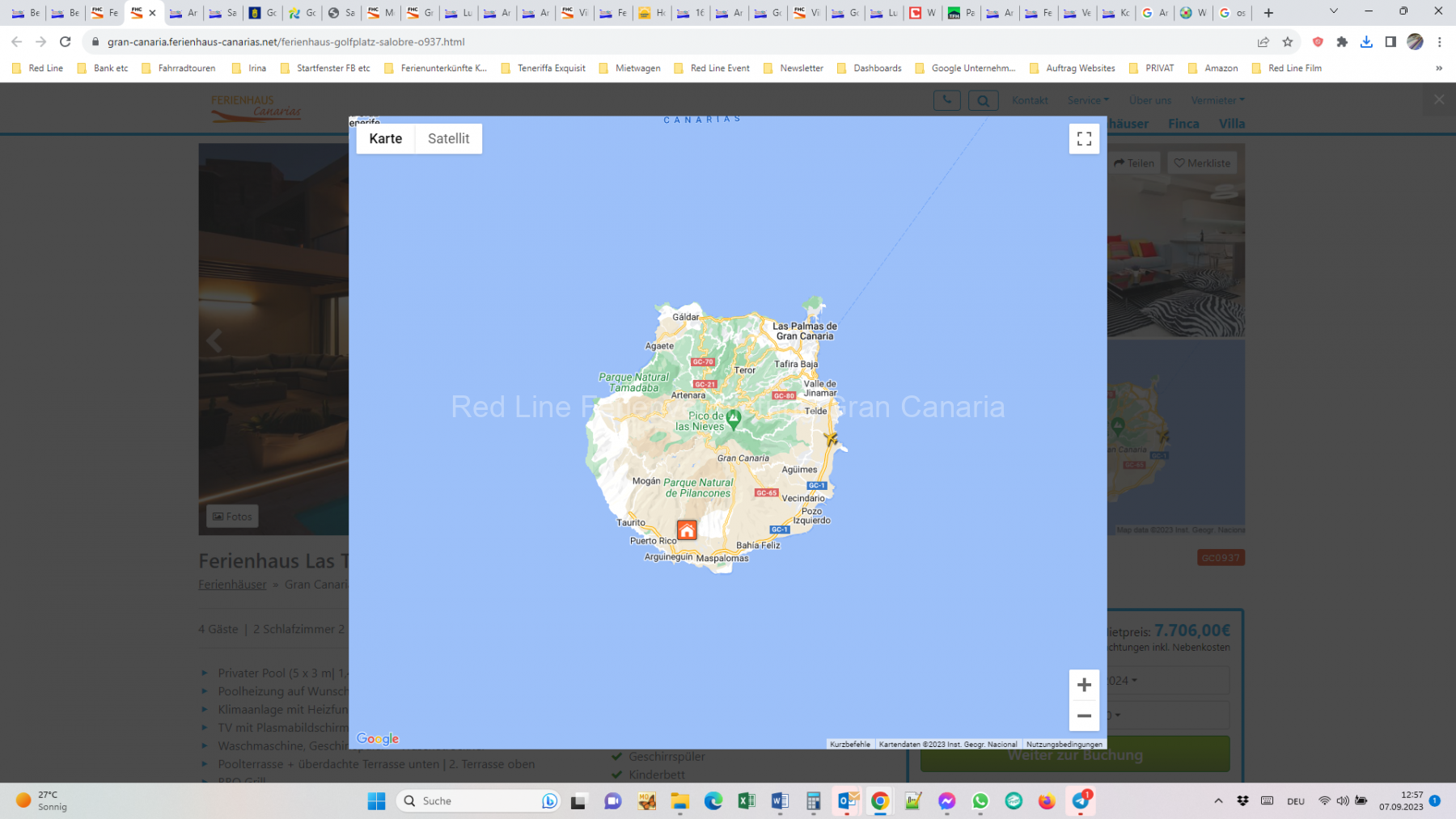The height and width of the screenshot is (819, 1456).
Task: Open Chrome extensions puzzle icon
Action: point(1342,42)
